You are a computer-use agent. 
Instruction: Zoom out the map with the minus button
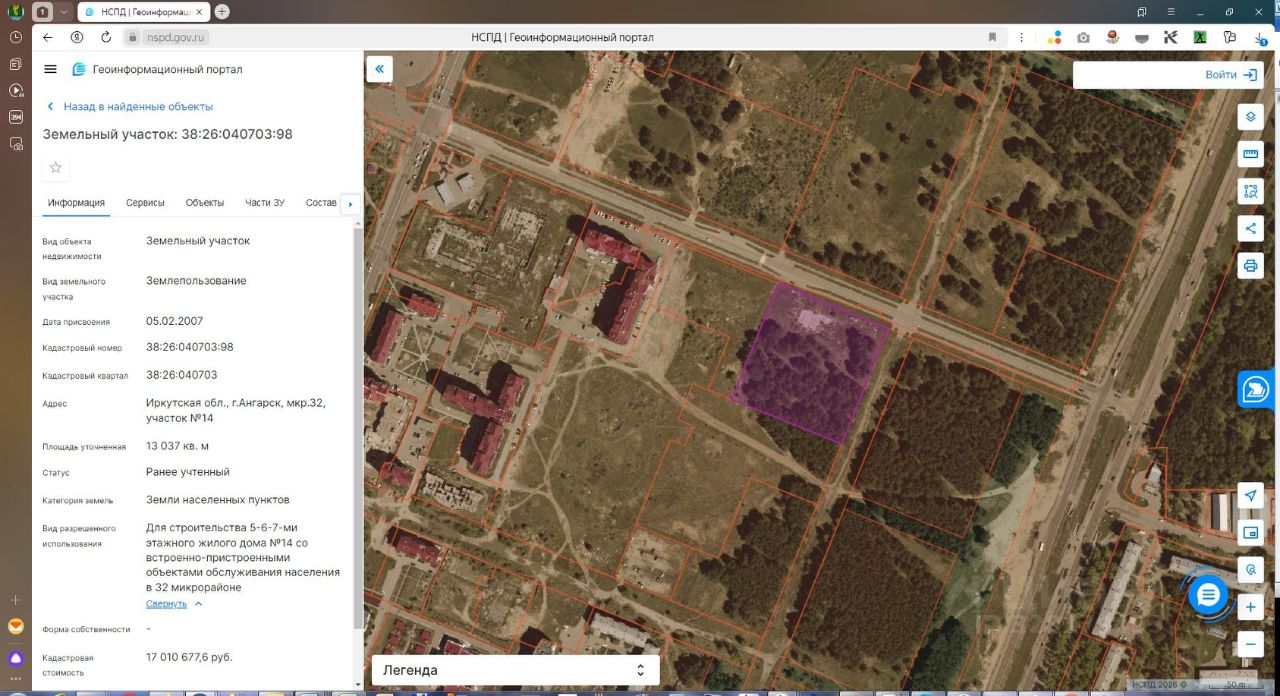tap(1250, 645)
